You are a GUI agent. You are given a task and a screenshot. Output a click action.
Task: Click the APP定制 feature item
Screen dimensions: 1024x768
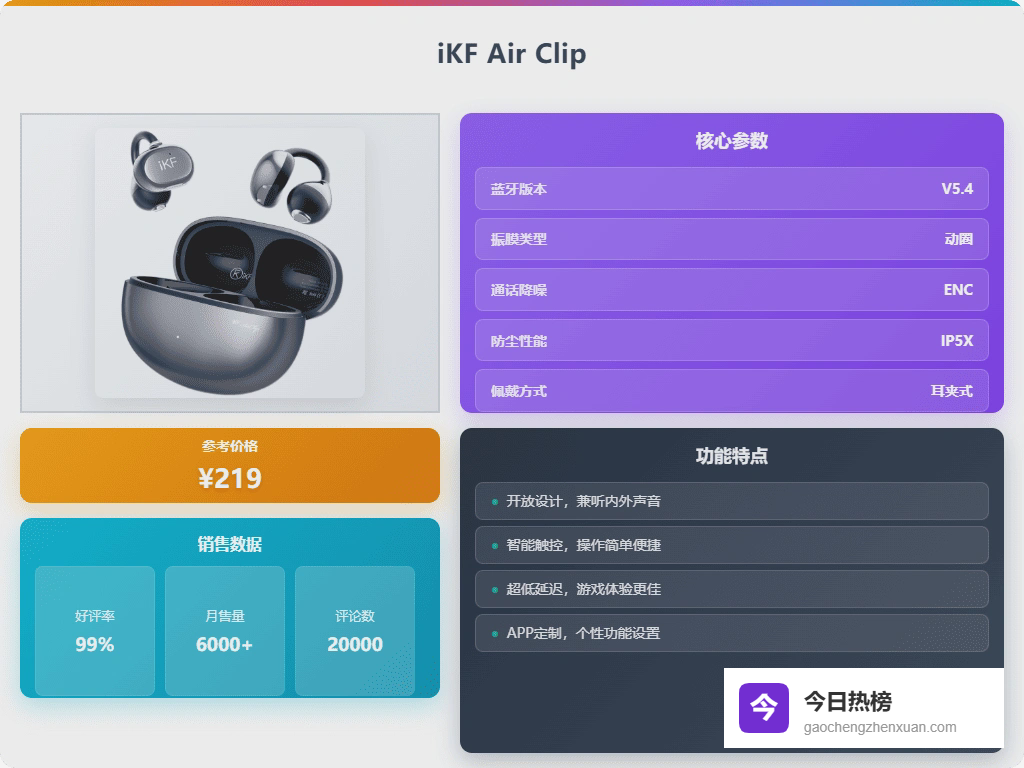point(731,633)
